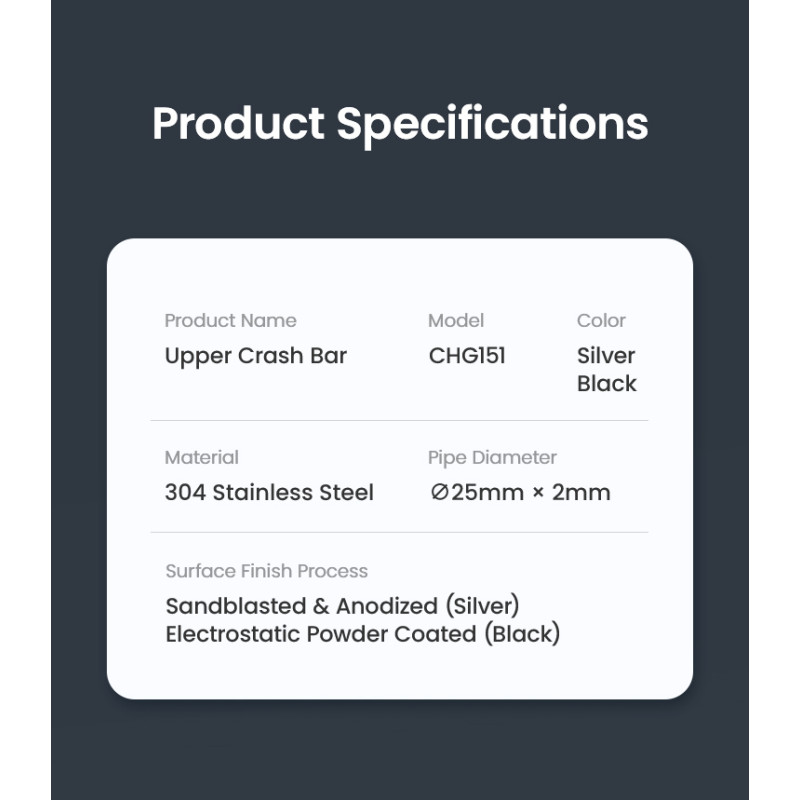Click the diameter symbol before 25mm
Screen dimensions: 800x800
coord(438,493)
